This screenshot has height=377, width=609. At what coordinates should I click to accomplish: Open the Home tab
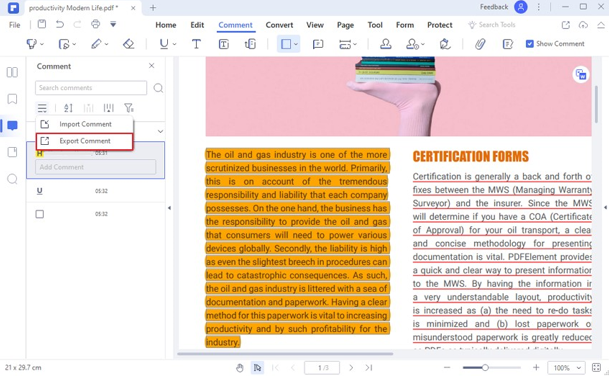[x=166, y=25]
